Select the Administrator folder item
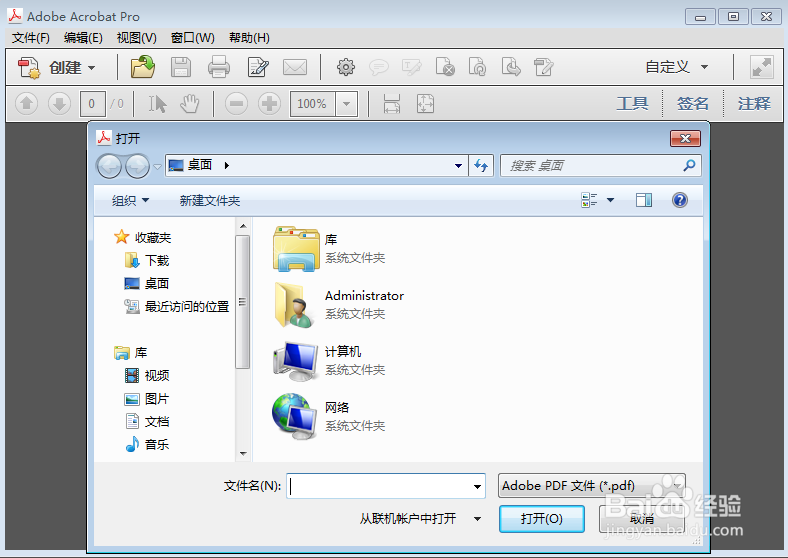788x558 pixels. click(x=339, y=305)
